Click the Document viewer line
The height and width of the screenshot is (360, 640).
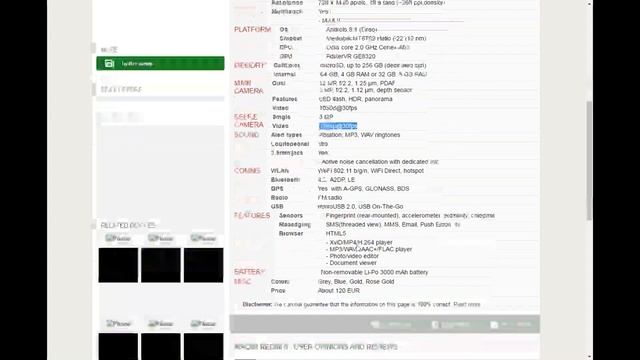tap(351, 263)
